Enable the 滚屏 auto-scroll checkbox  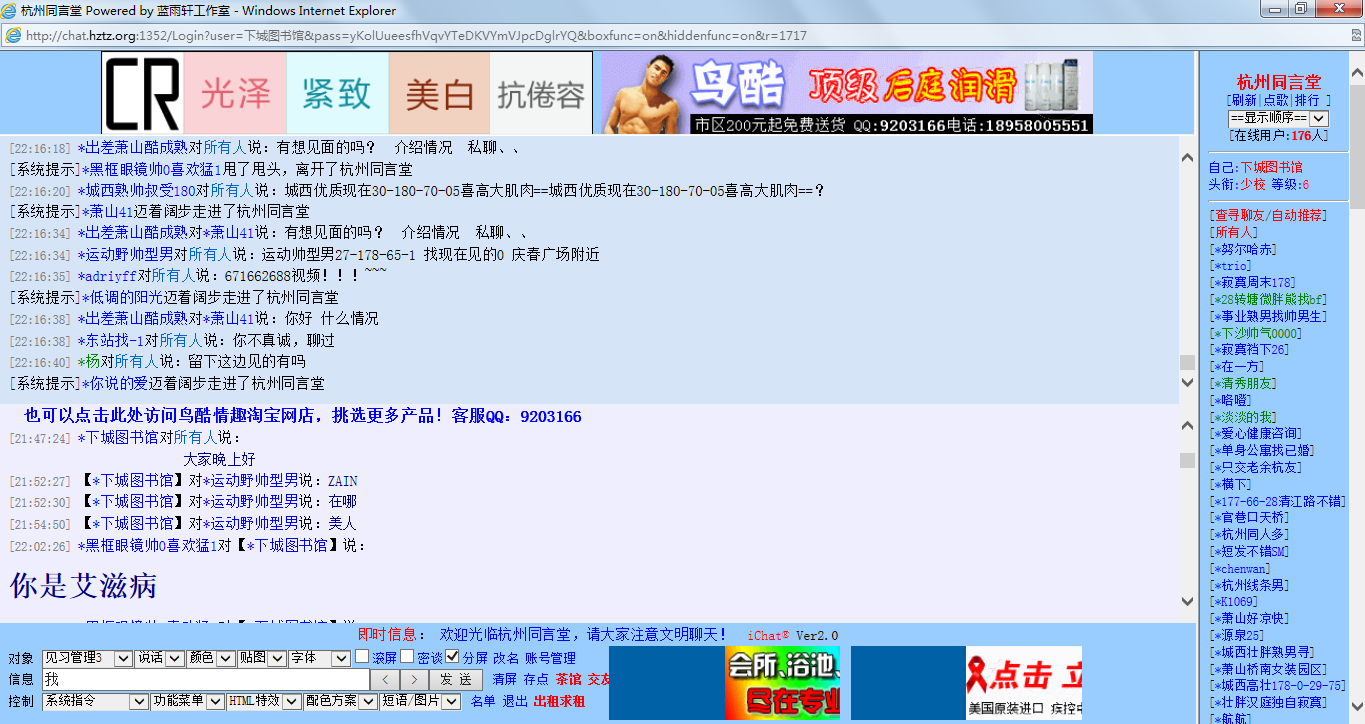[362, 657]
